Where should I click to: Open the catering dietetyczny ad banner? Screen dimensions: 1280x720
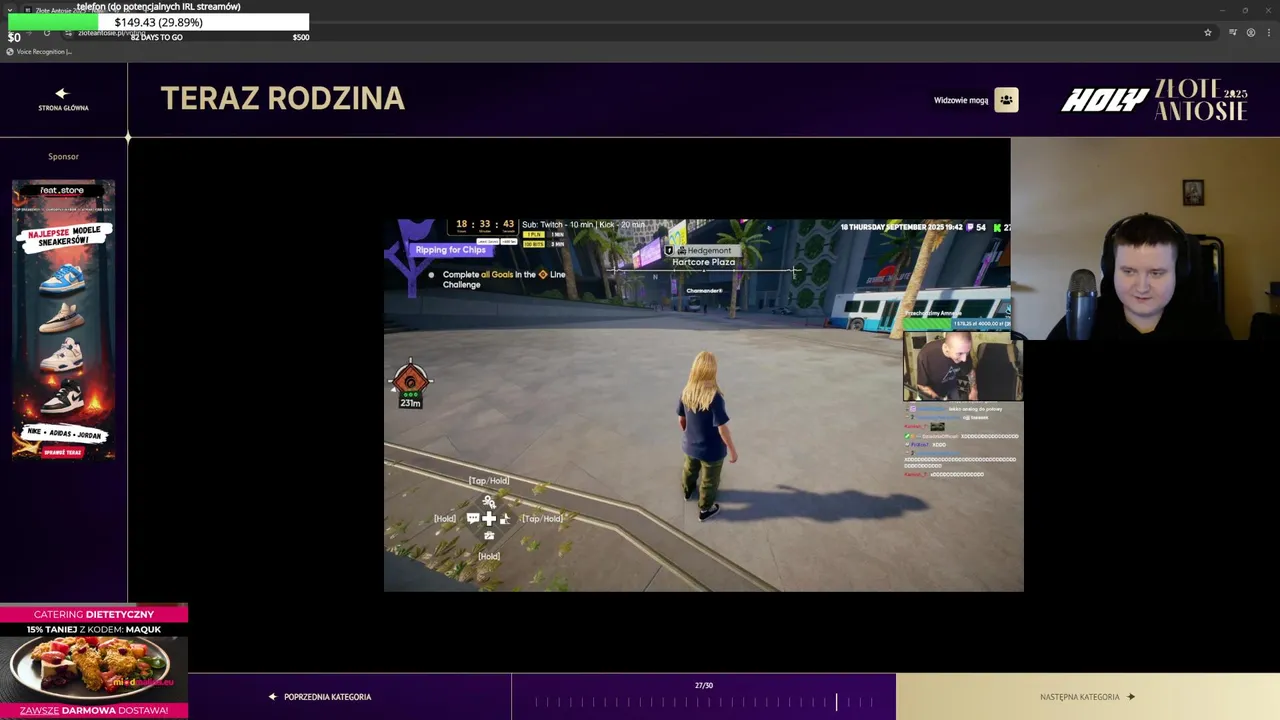(x=94, y=662)
